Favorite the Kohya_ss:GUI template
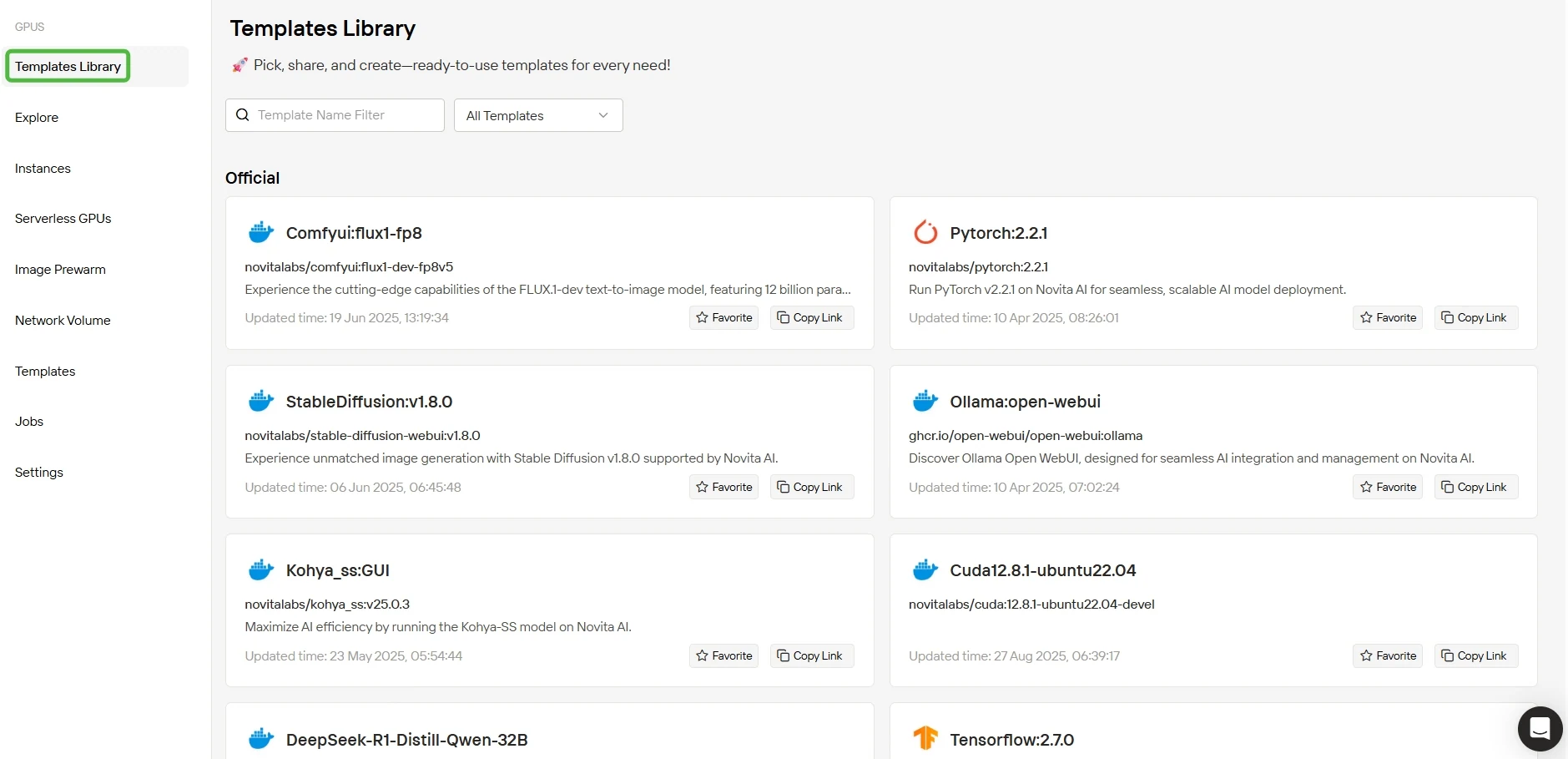The image size is (1568, 759). click(723, 655)
